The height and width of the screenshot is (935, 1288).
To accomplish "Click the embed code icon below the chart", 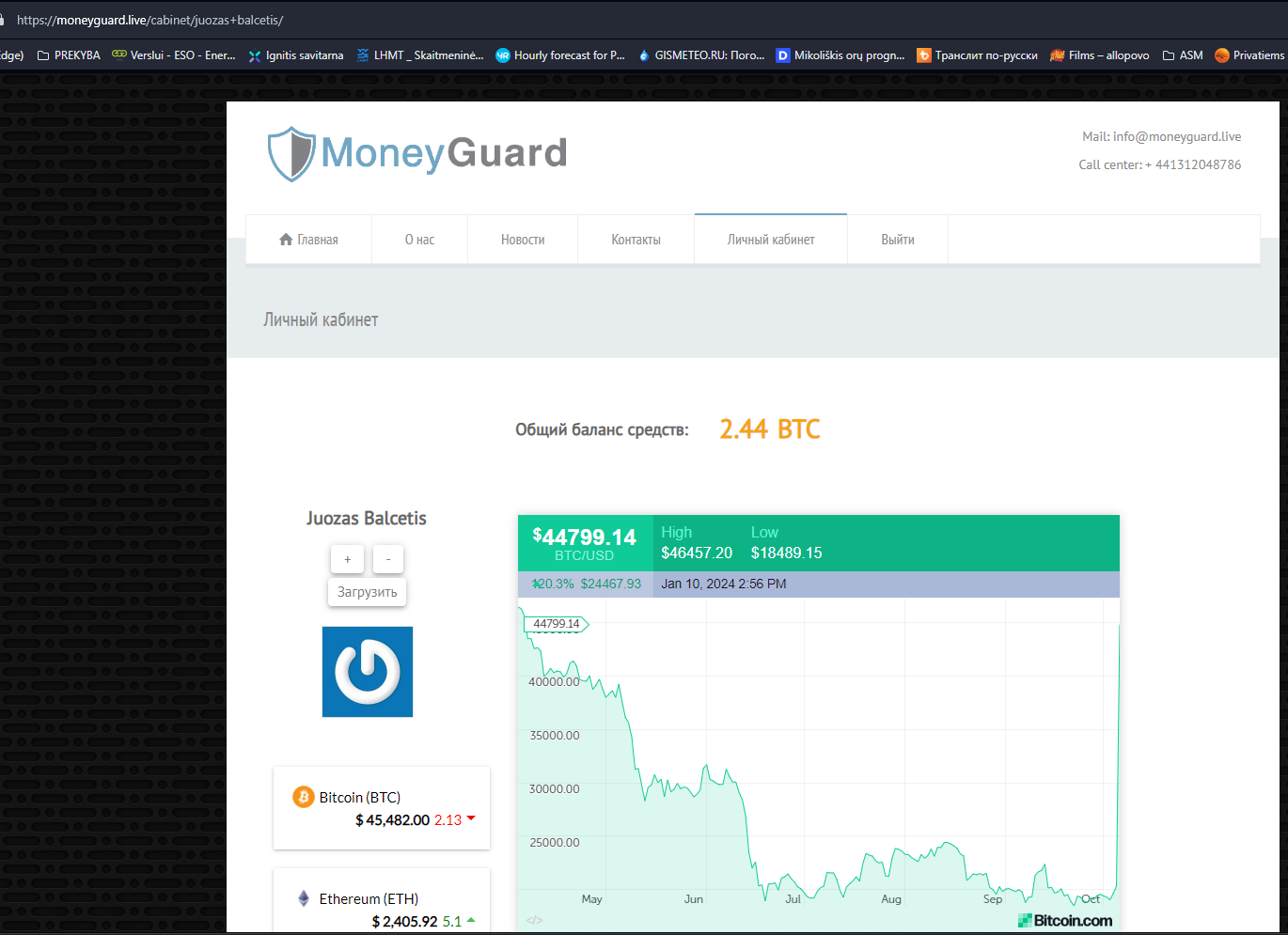I will point(535,921).
